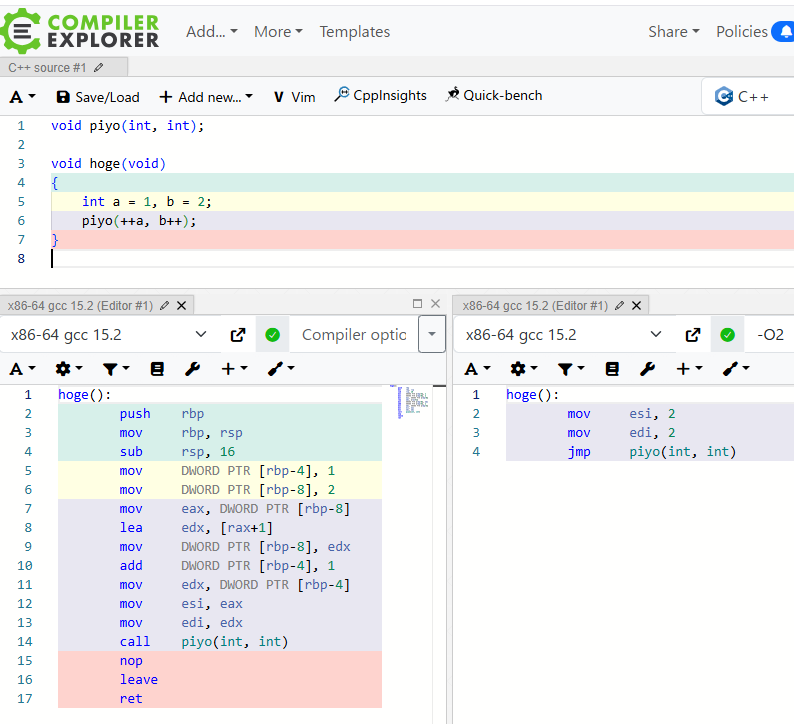Open the C++ language selector
The image size is (794, 724).
click(x=747, y=96)
